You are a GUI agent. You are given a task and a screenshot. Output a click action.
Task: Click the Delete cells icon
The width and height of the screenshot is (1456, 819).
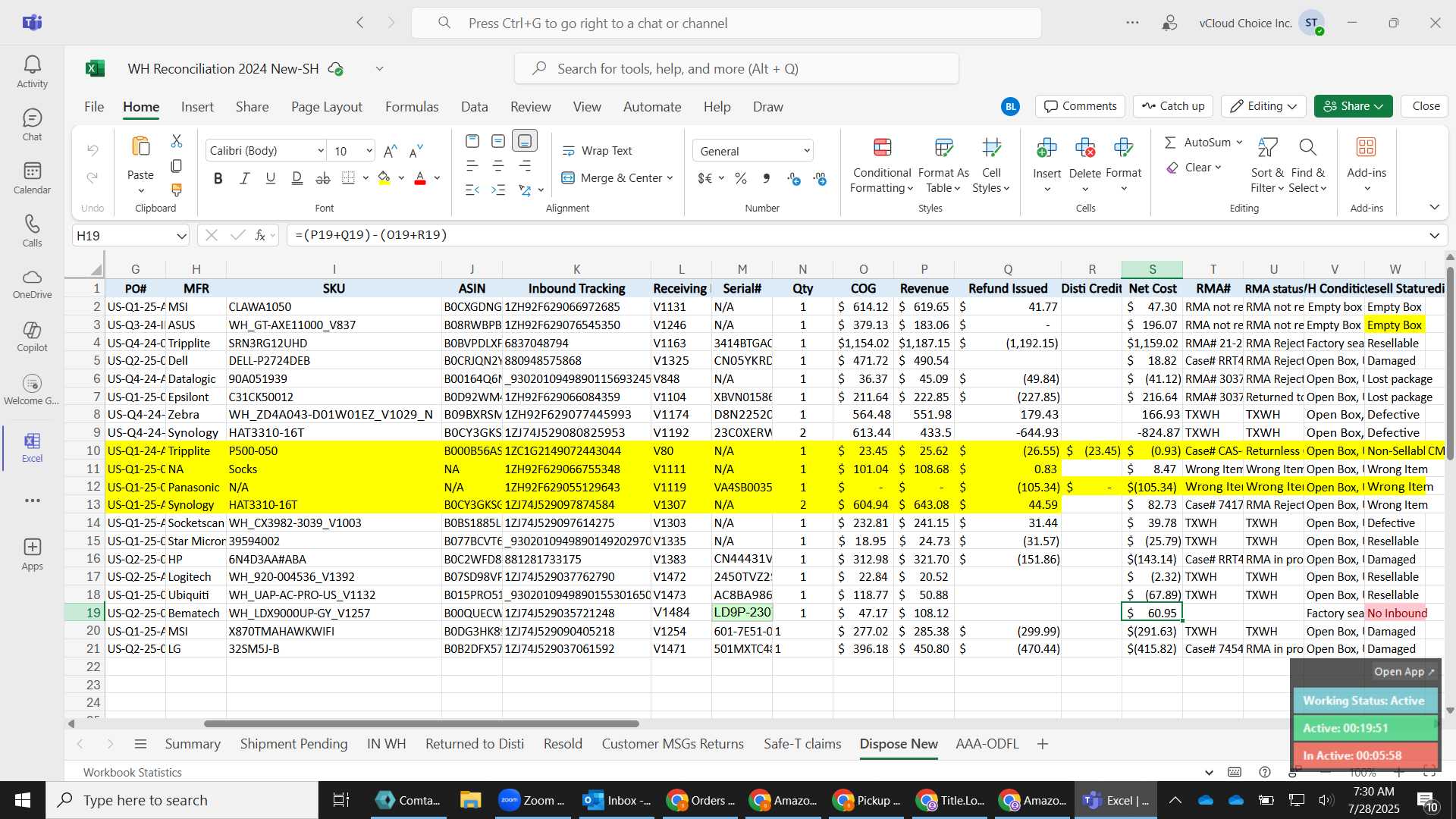pyautogui.click(x=1085, y=148)
